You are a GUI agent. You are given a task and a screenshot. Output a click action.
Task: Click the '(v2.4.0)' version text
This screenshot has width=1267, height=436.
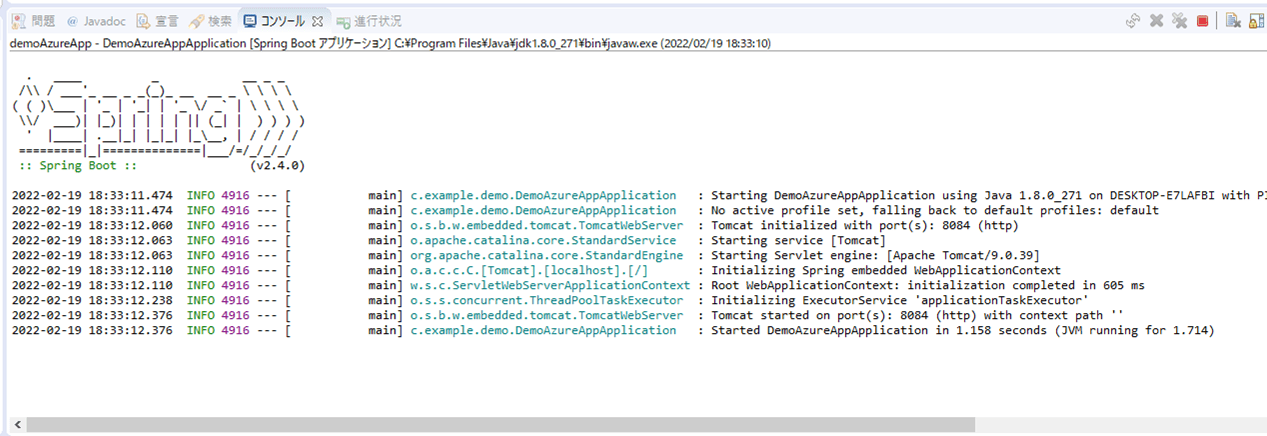pos(277,165)
